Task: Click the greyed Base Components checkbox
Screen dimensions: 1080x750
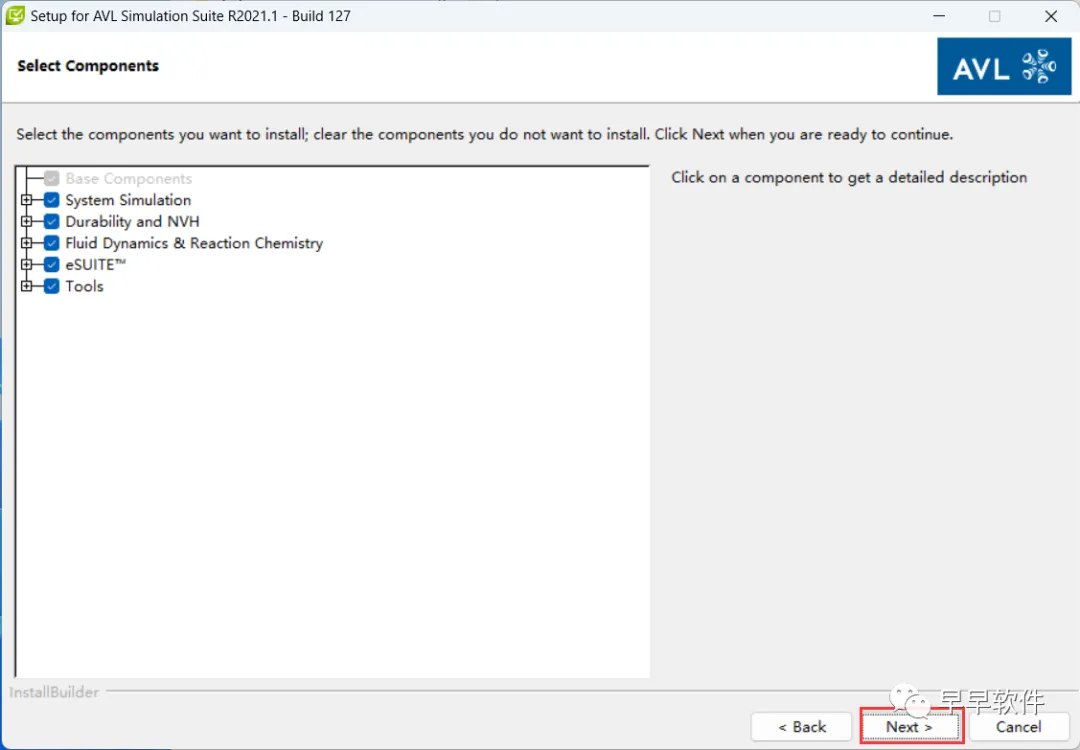Action: click(x=52, y=179)
